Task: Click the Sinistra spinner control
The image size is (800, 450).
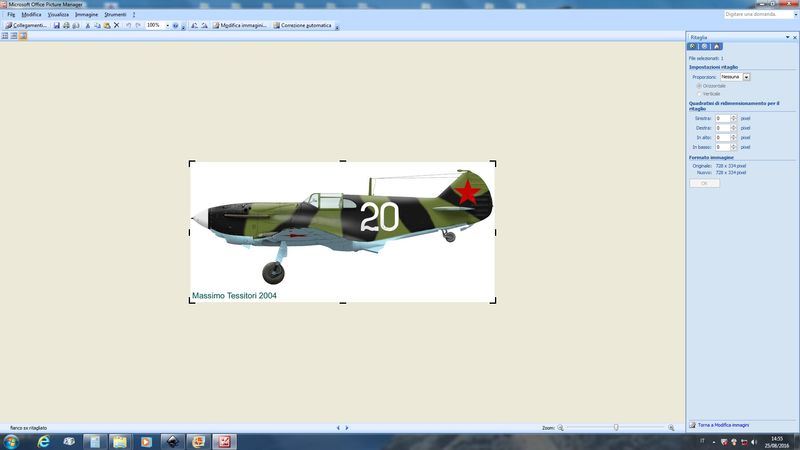Action: pyautogui.click(x=734, y=118)
